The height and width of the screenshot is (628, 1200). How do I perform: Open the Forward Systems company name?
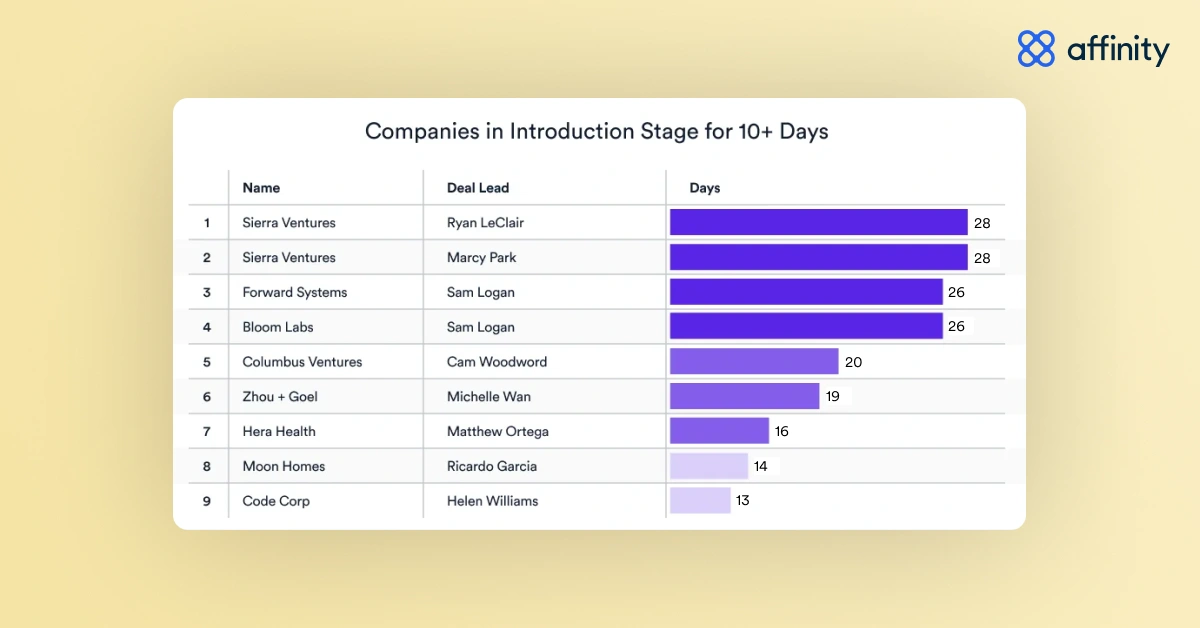click(x=295, y=292)
